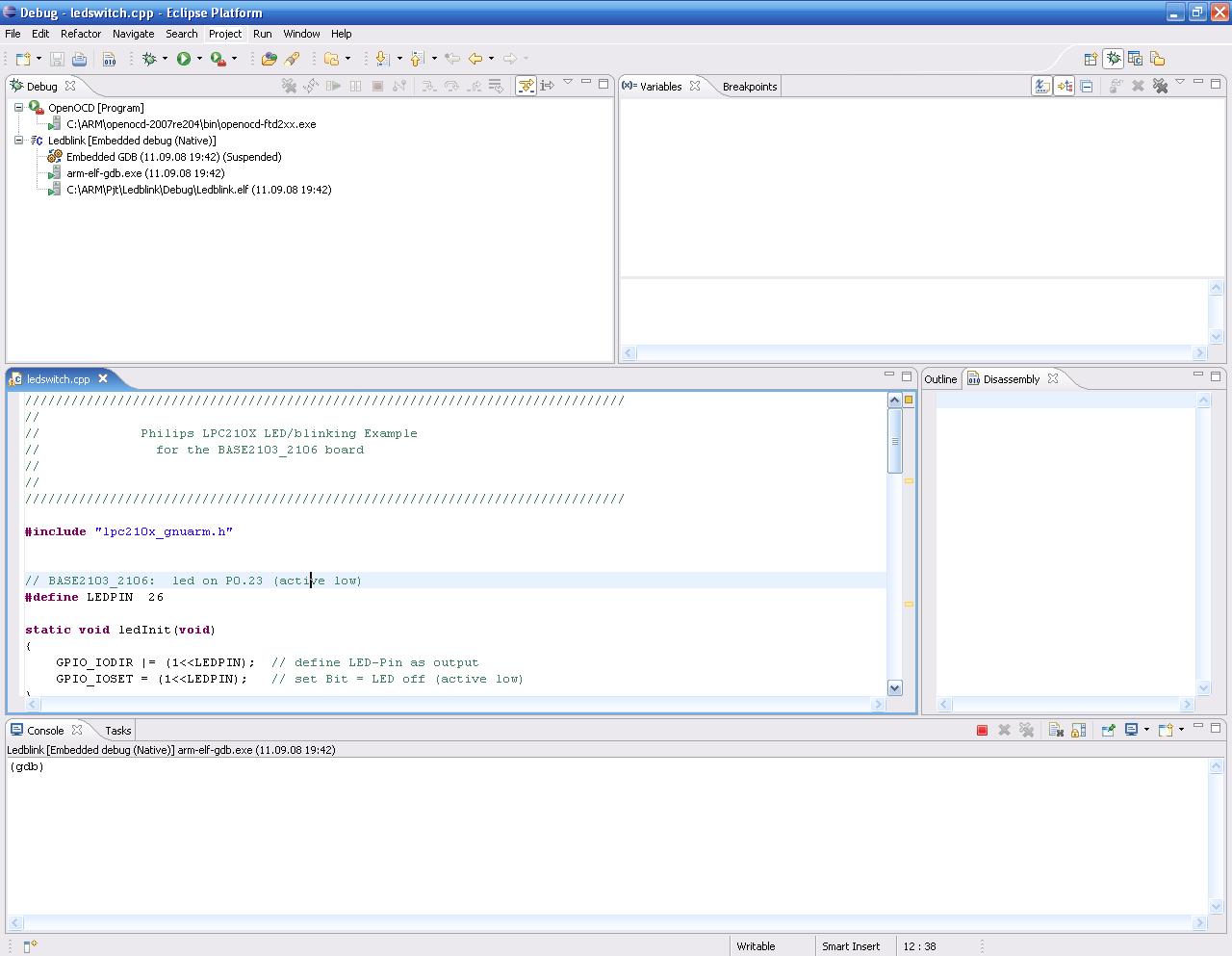Open the Project menu

pos(225,34)
